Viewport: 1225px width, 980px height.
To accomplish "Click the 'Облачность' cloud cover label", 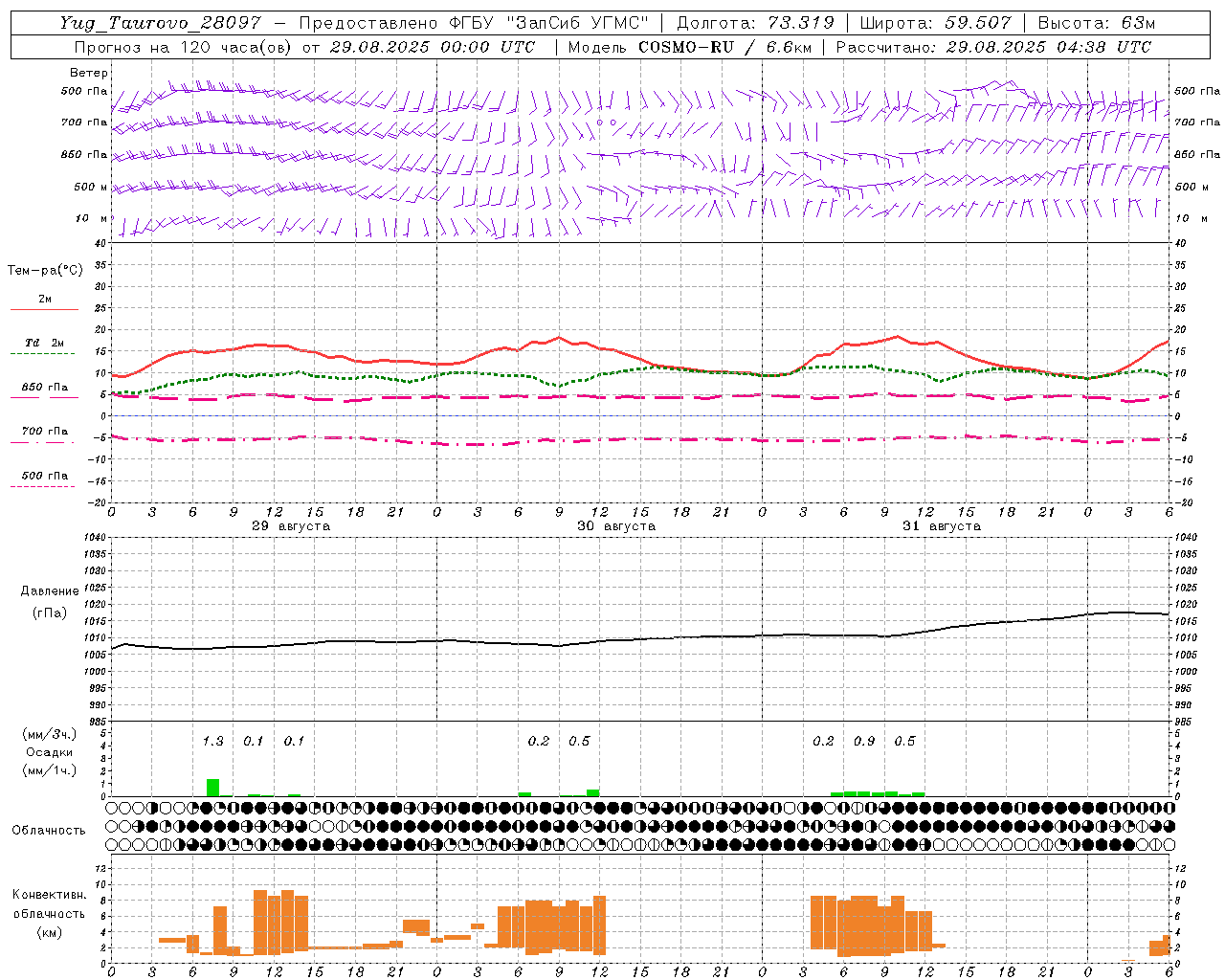I will [x=49, y=830].
